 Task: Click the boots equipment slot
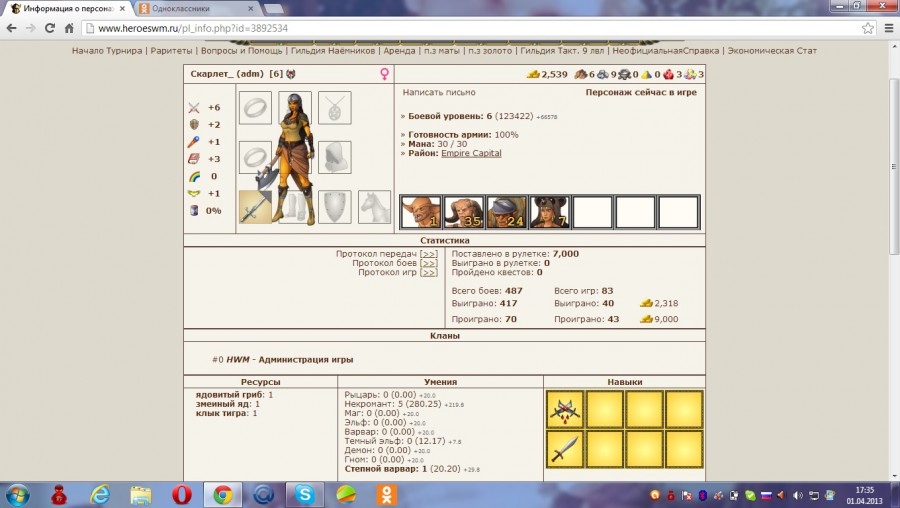click(294, 207)
